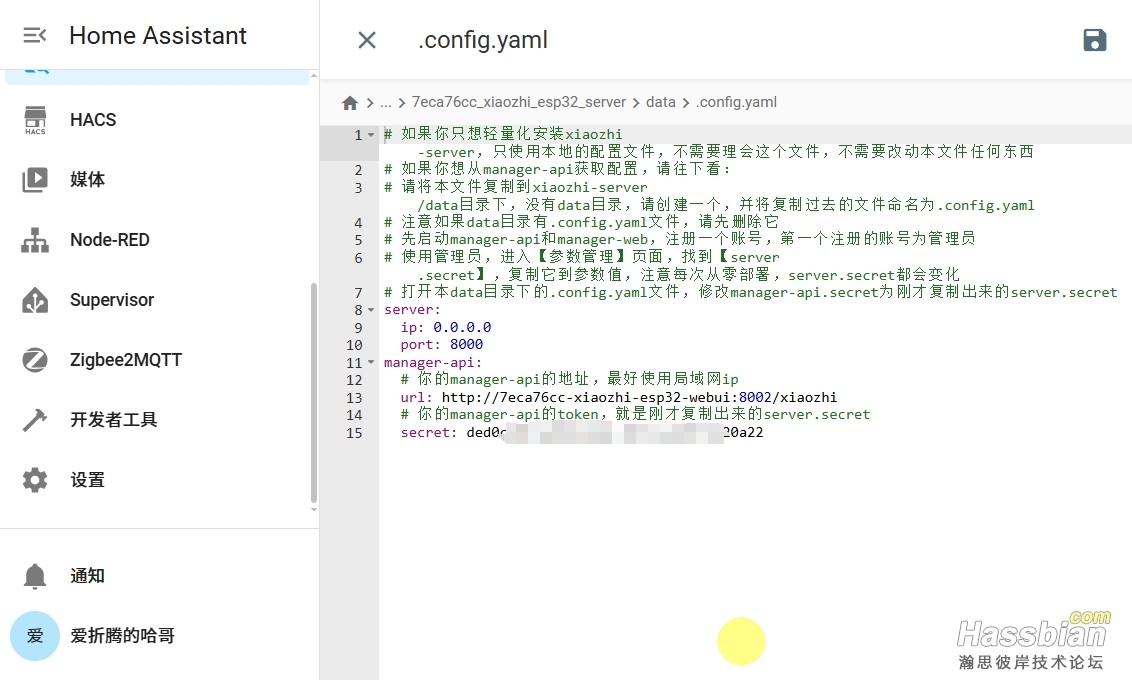
Task: Open the Node-RED sidebar icon
Action: pos(35,240)
